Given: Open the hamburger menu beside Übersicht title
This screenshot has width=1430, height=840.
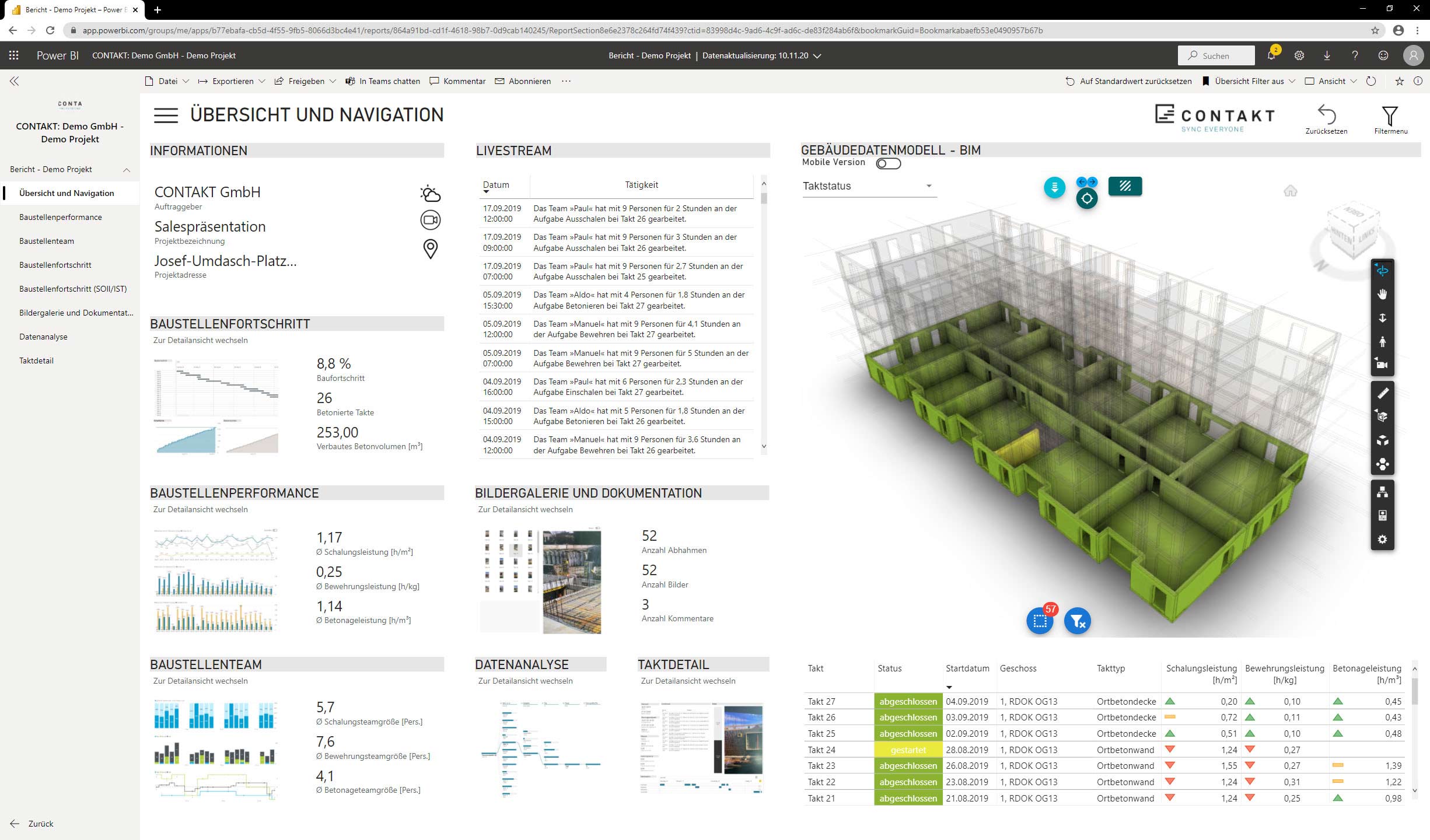Looking at the screenshot, I should [166, 115].
